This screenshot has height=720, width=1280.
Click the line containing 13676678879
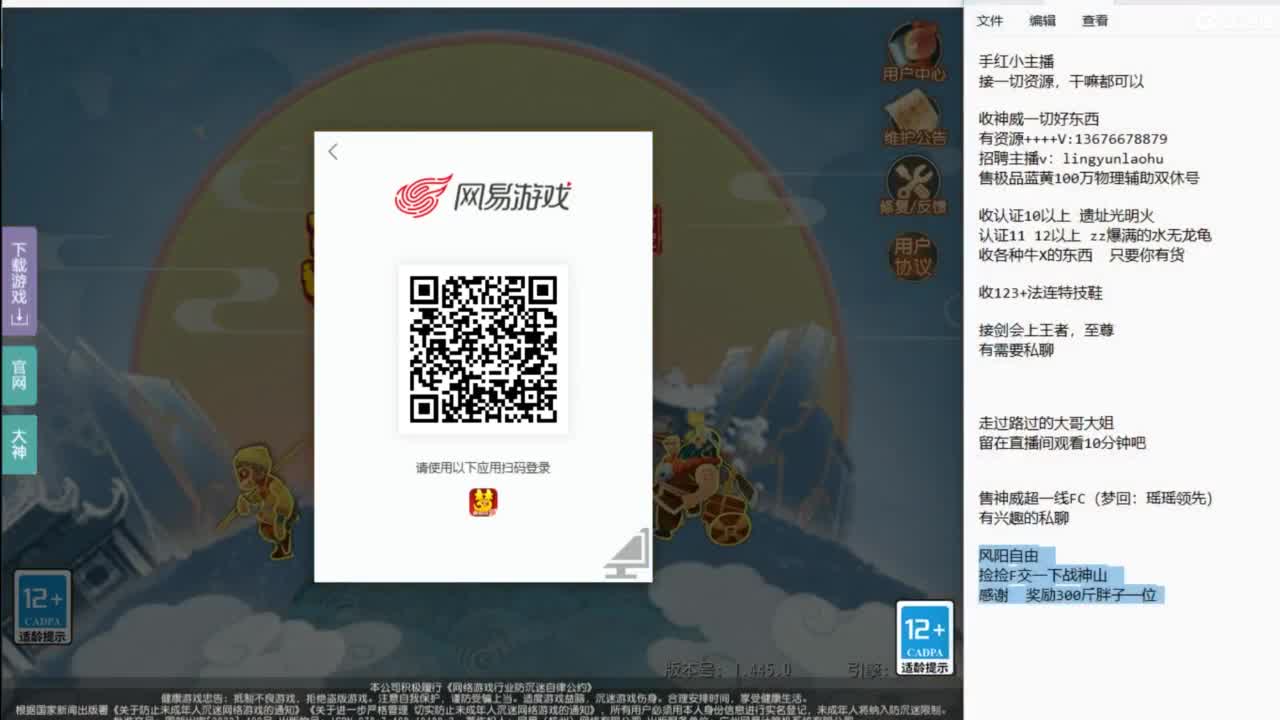(x=1073, y=139)
